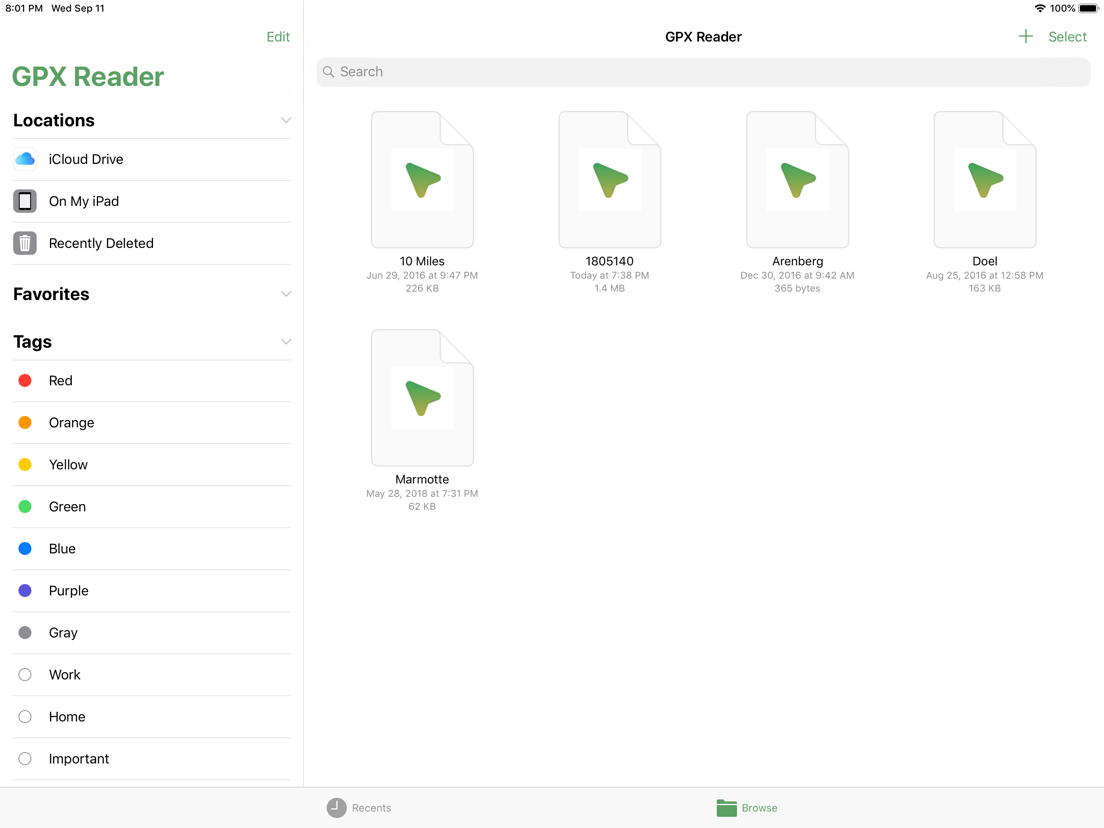
Task: Select the Purple tag dot
Action: click(x=25, y=591)
